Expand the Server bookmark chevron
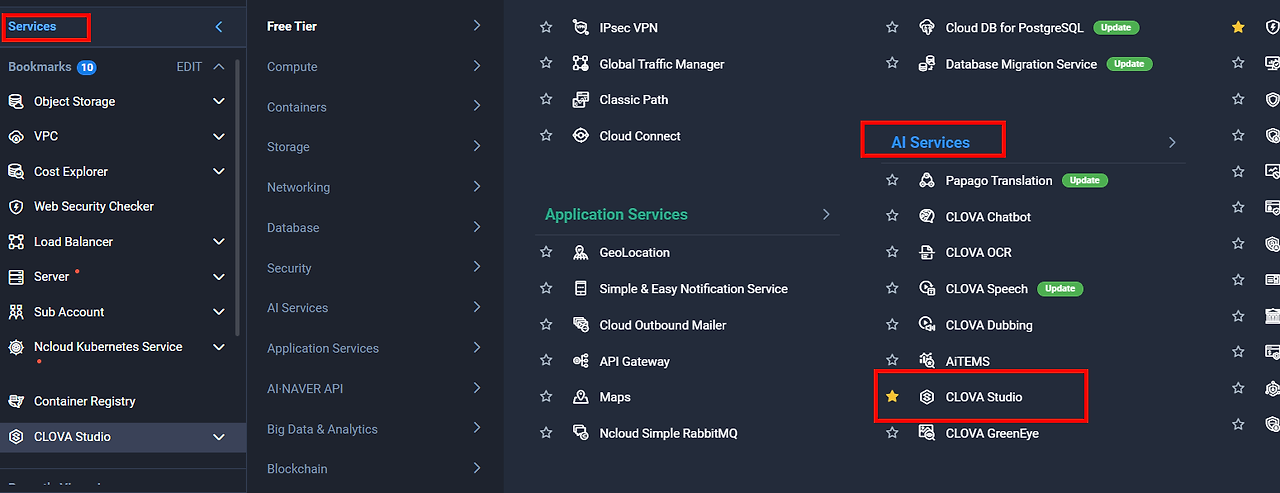Viewport: 1280px width, 493px height. pyautogui.click(x=219, y=276)
